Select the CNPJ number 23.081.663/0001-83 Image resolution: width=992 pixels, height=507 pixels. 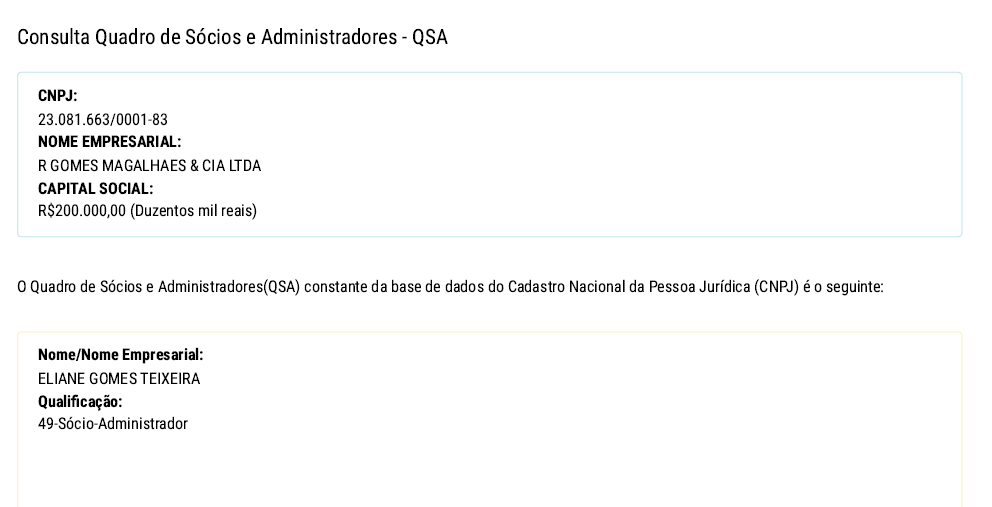[x=103, y=120]
